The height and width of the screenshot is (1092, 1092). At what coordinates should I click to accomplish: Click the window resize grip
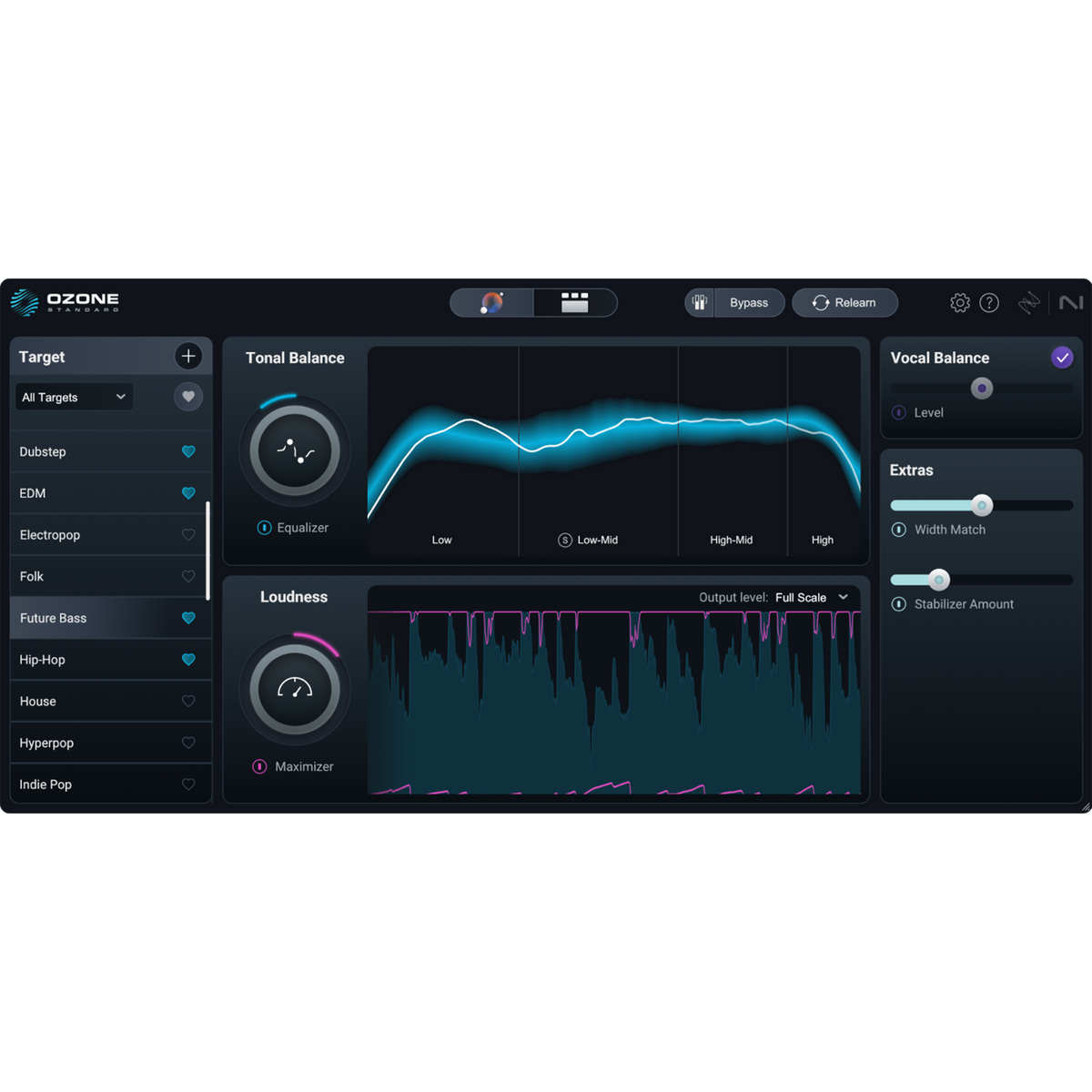coord(1086,807)
